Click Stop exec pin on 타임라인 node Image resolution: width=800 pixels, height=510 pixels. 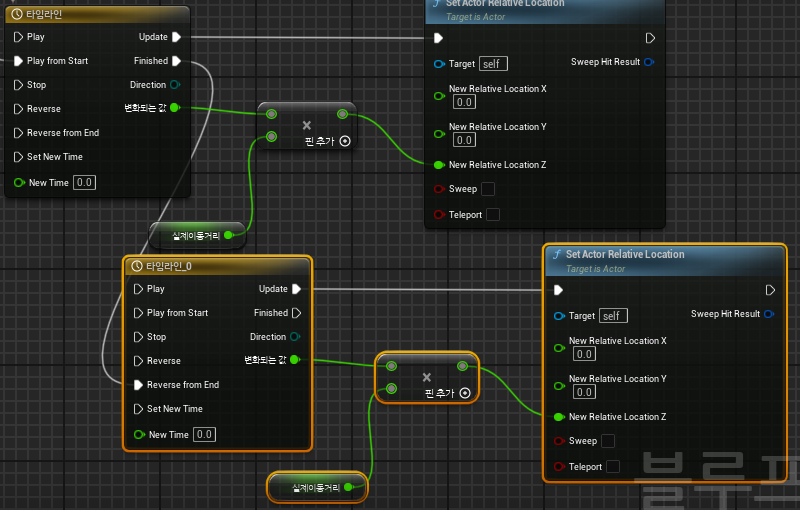[18, 85]
